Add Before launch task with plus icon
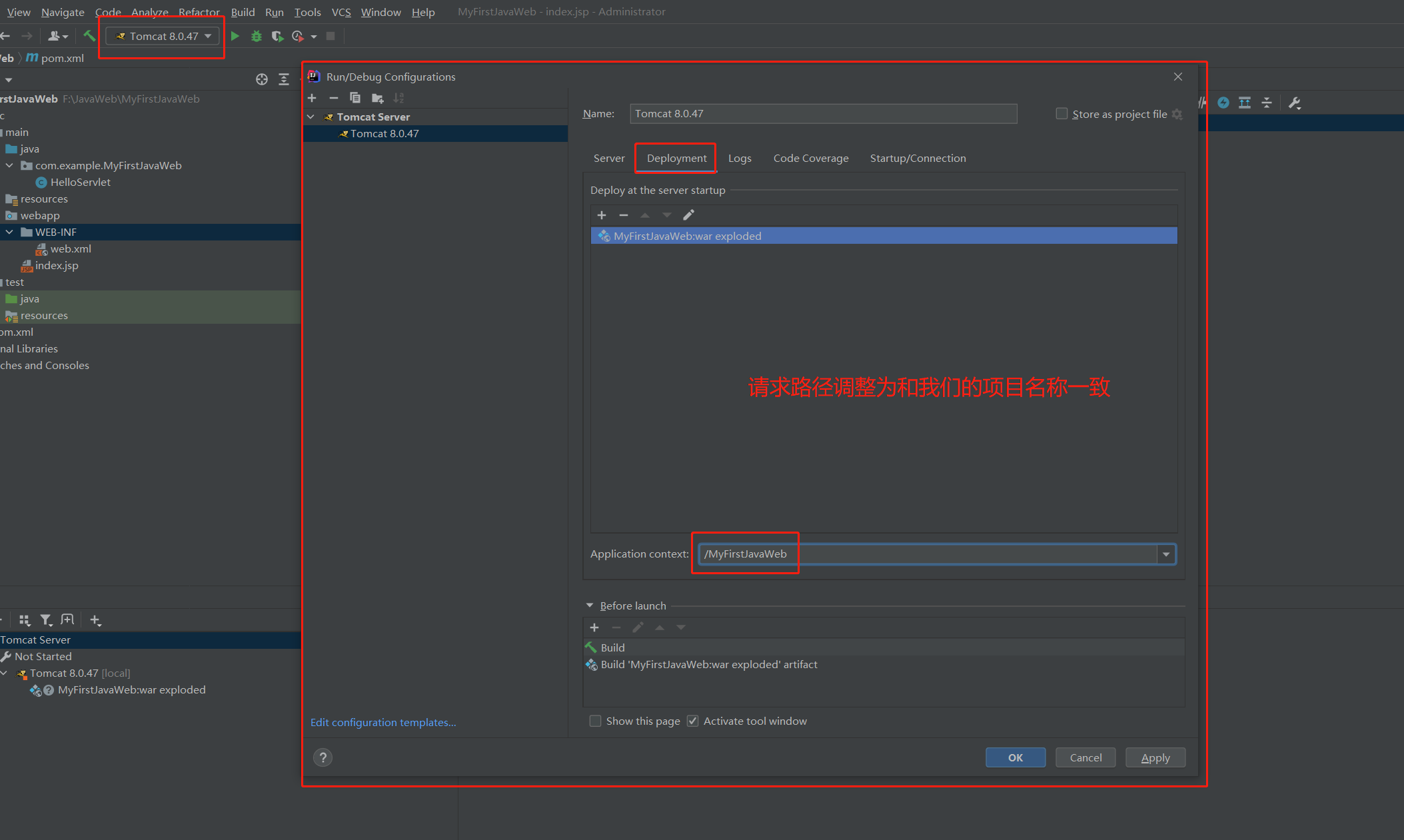 [x=594, y=628]
